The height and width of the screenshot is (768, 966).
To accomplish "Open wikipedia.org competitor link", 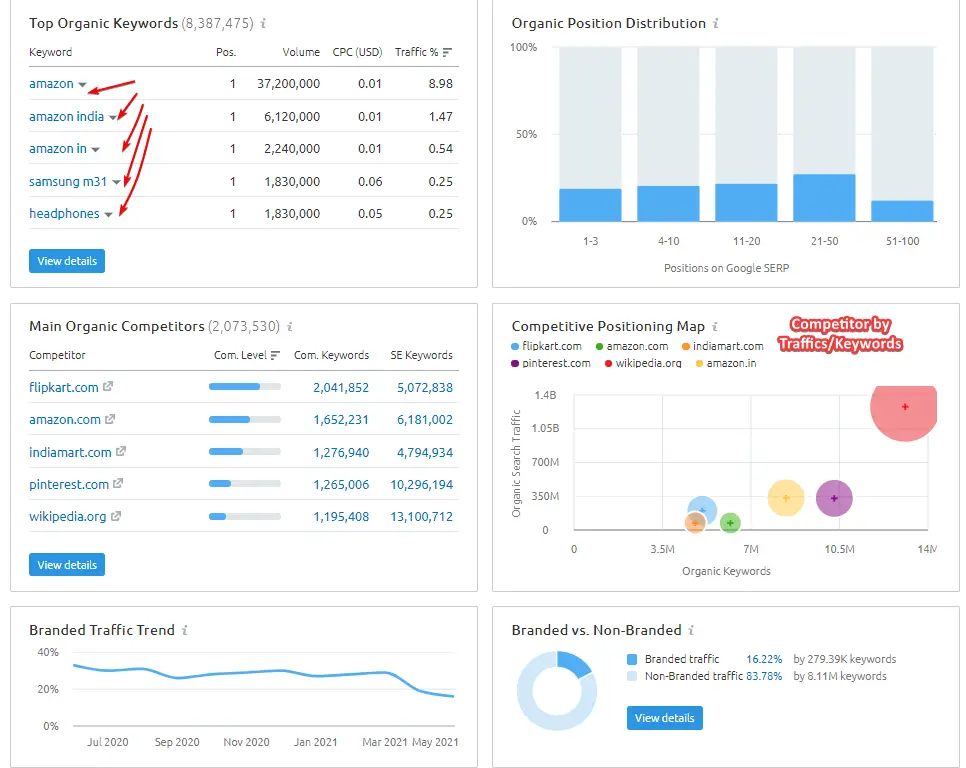I will tap(68, 517).
